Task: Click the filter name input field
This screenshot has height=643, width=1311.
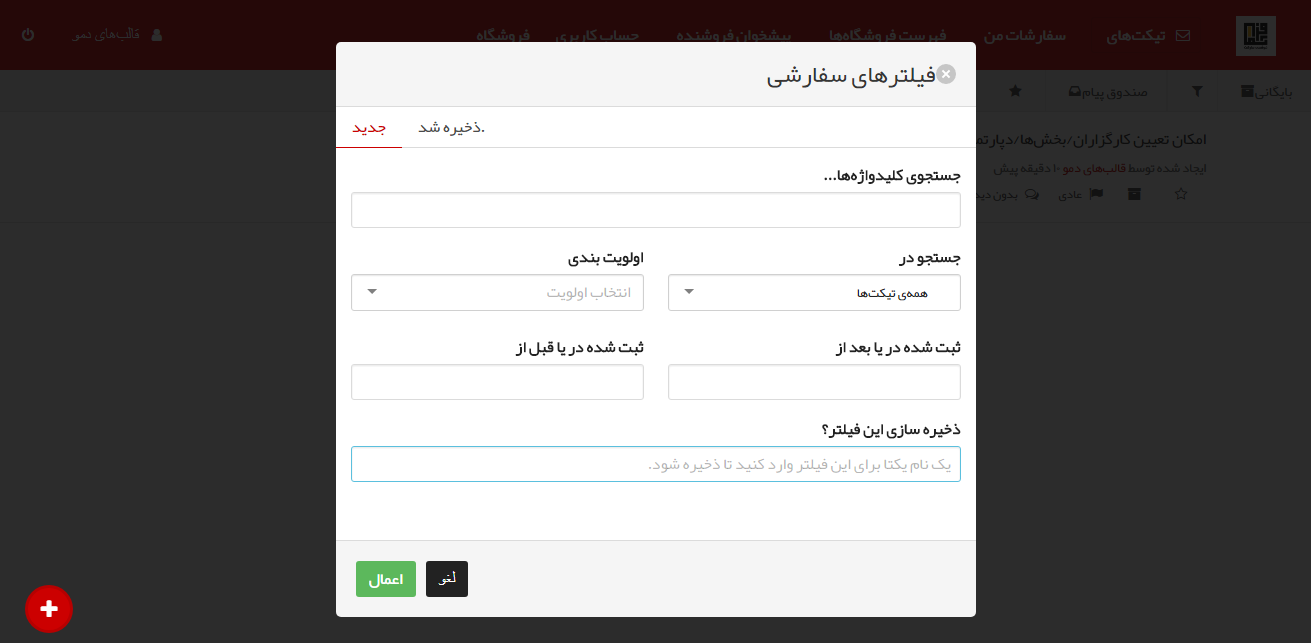Action: (x=655, y=464)
